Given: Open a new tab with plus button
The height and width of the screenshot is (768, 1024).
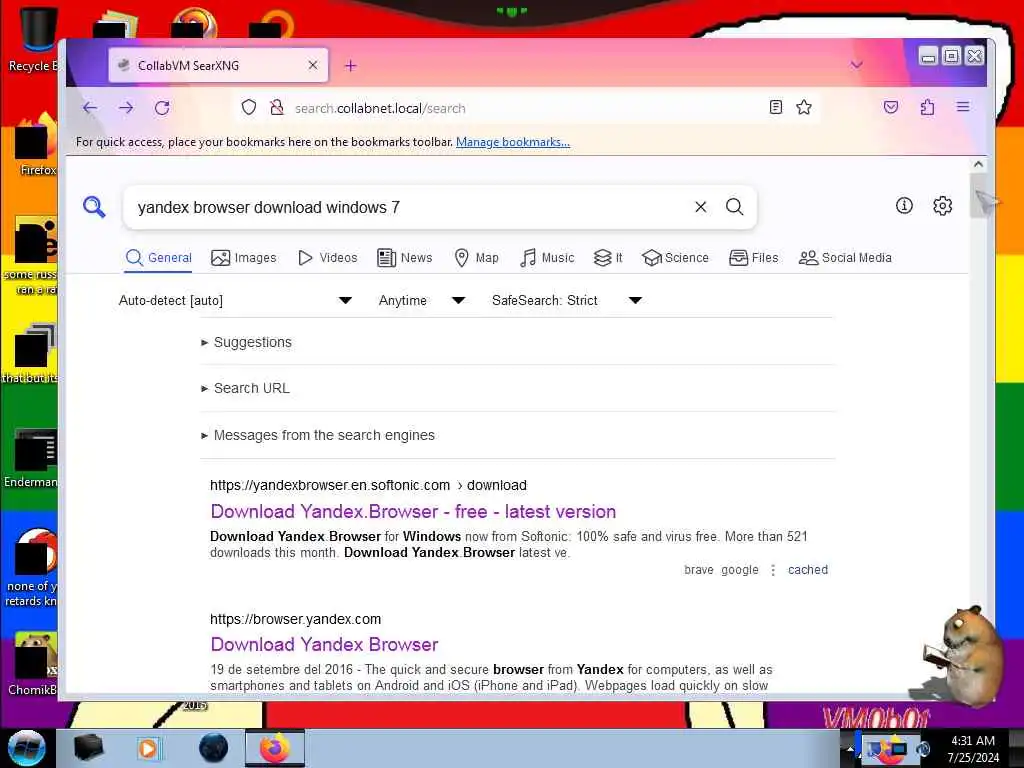Looking at the screenshot, I should pos(351,65).
